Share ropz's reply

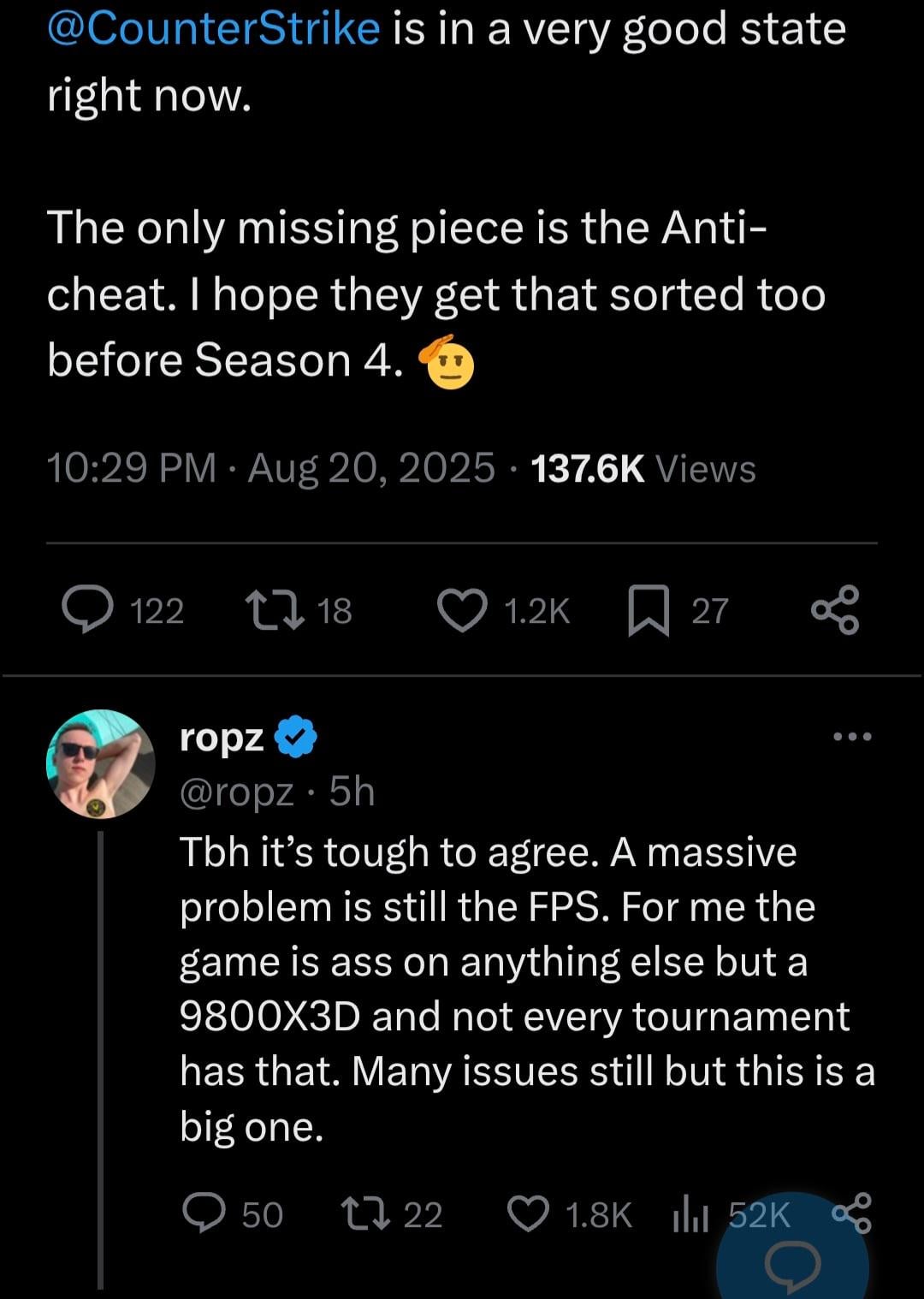pos(851,1213)
